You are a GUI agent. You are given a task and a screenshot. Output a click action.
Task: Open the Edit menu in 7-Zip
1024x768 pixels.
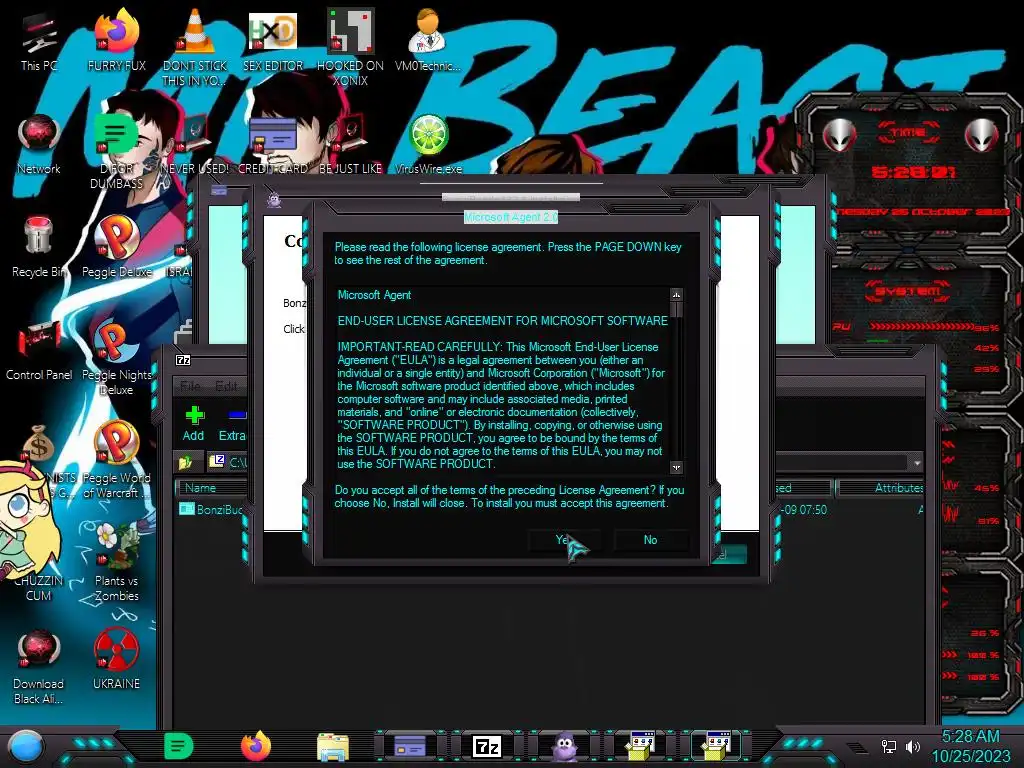tap(226, 386)
